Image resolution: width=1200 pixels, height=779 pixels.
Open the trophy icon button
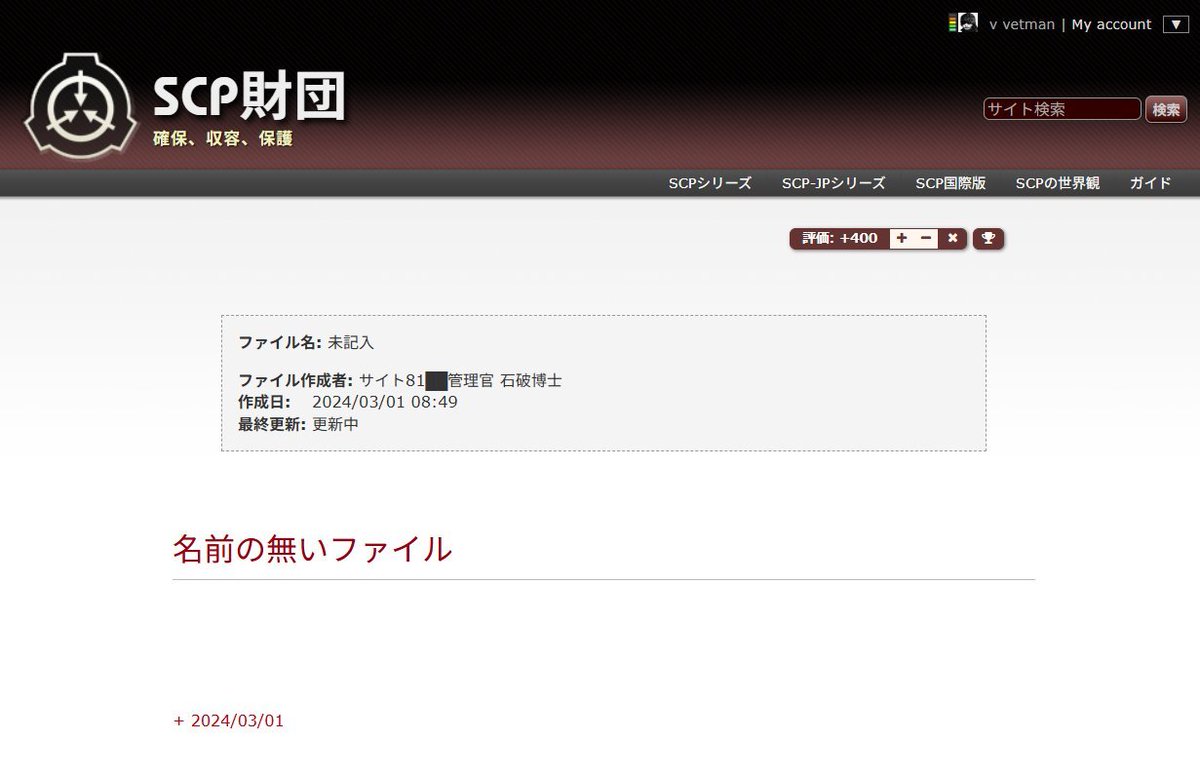(988, 238)
